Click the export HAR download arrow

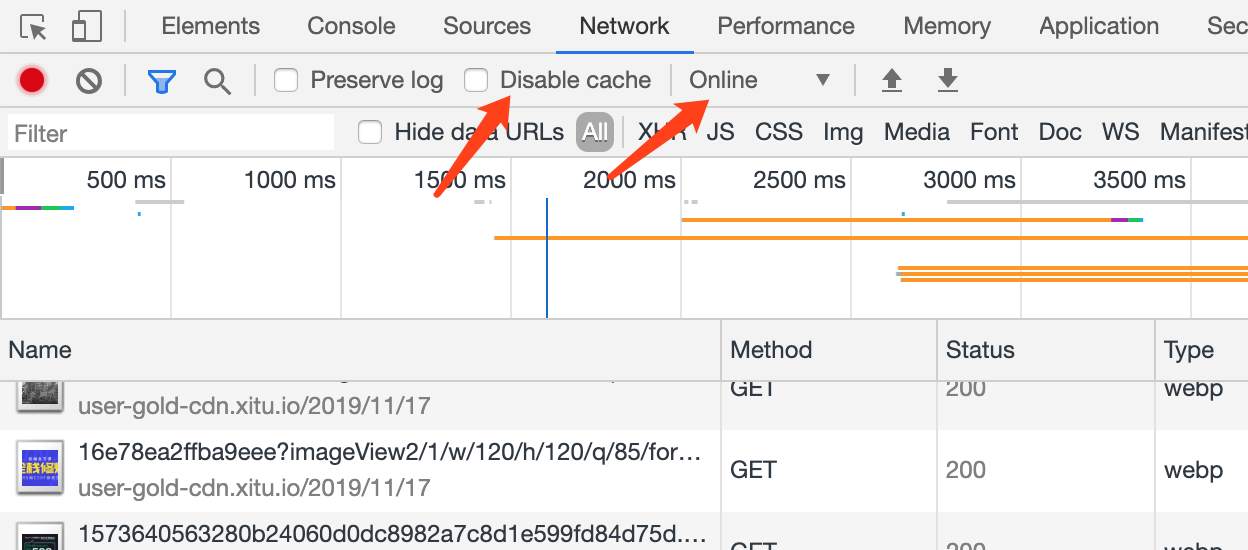click(x=948, y=80)
